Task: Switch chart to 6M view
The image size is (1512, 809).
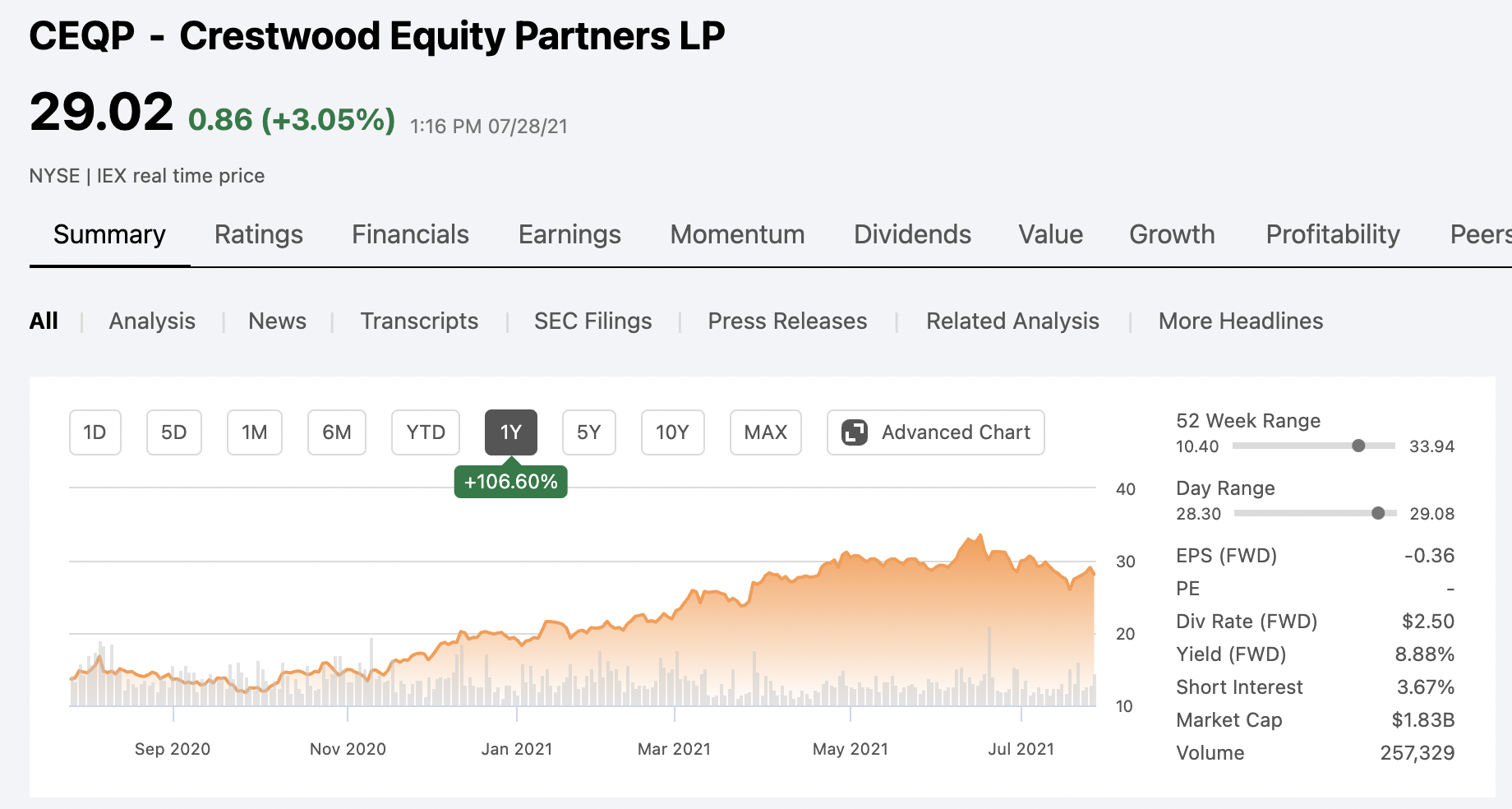Action: (x=336, y=432)
